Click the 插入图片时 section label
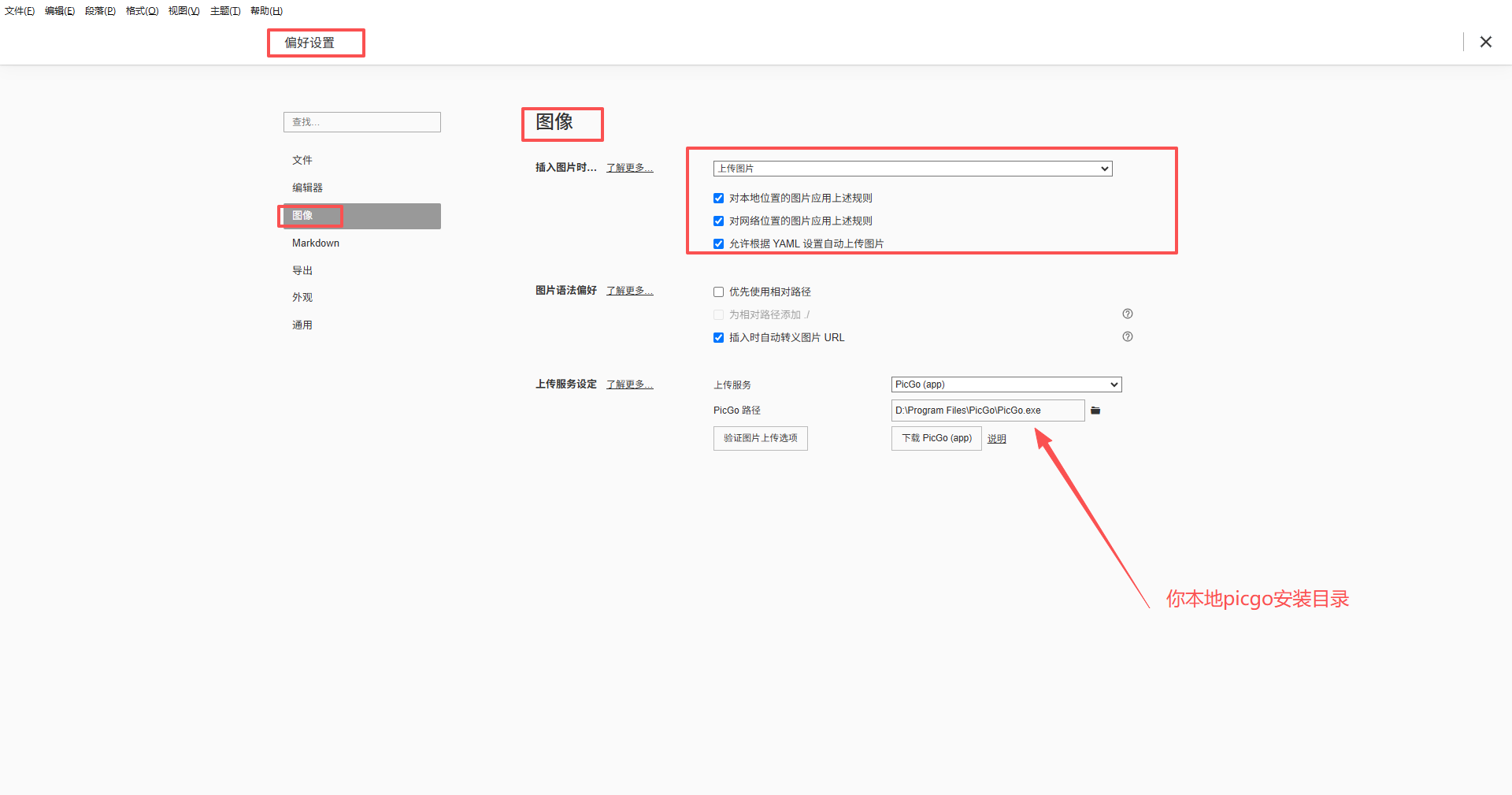This screenshot has width=1512, height=795. [x=566, y=168]
